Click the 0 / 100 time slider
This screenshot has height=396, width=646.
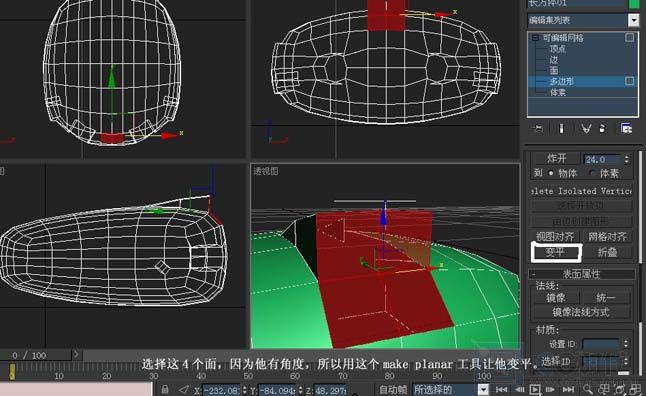pos(36,355)
